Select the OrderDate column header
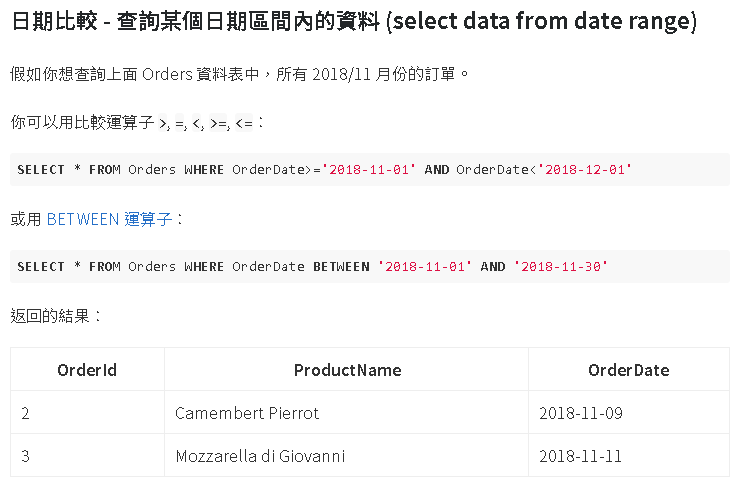746x490 pixels. (x=629, y=370)
